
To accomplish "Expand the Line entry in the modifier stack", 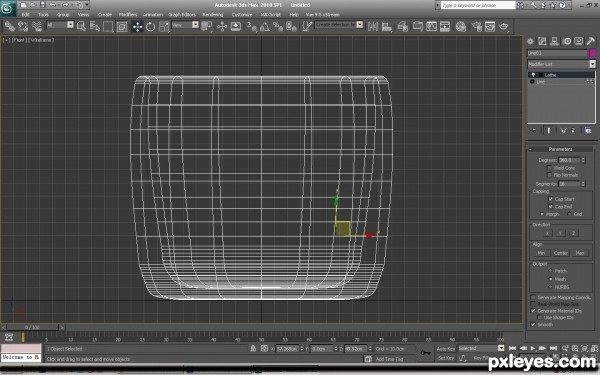I will click(532, 82).
